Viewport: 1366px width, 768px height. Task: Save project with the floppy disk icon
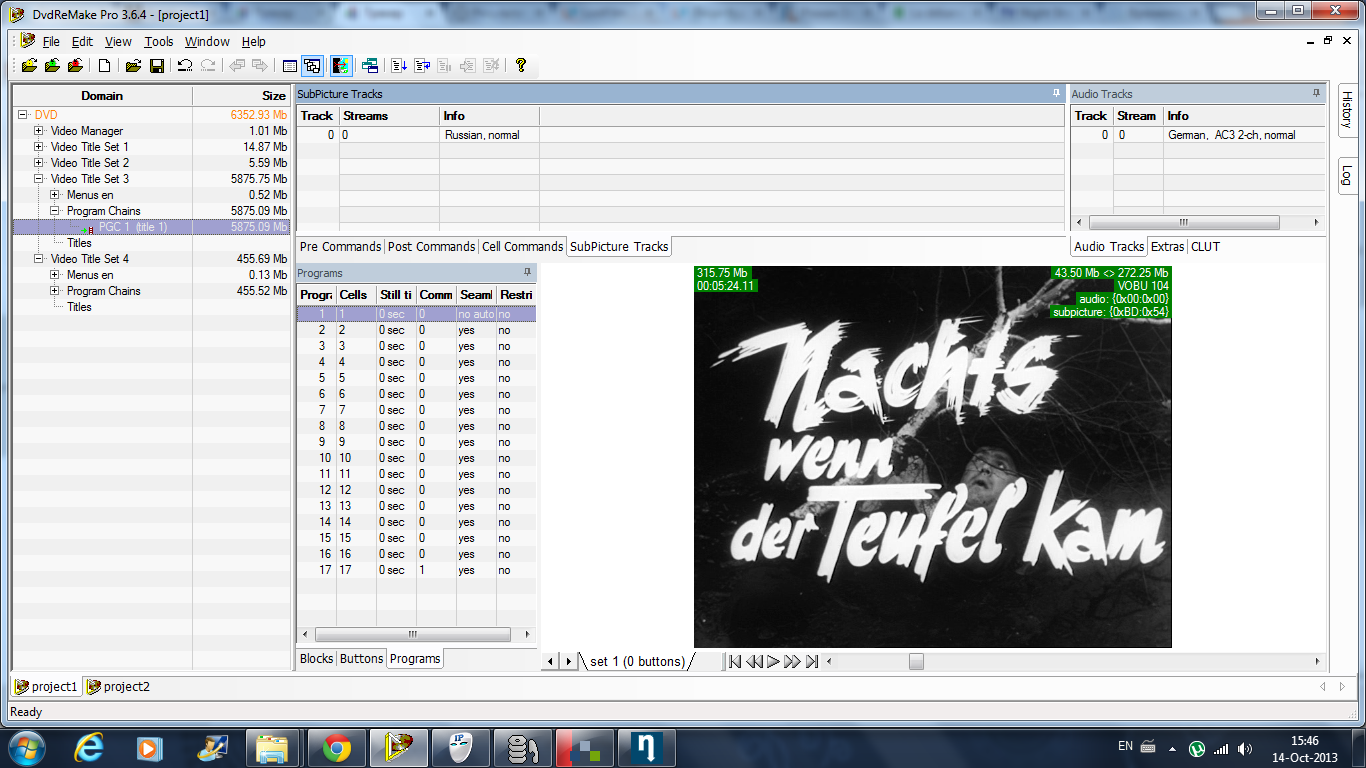click(157, 66)
